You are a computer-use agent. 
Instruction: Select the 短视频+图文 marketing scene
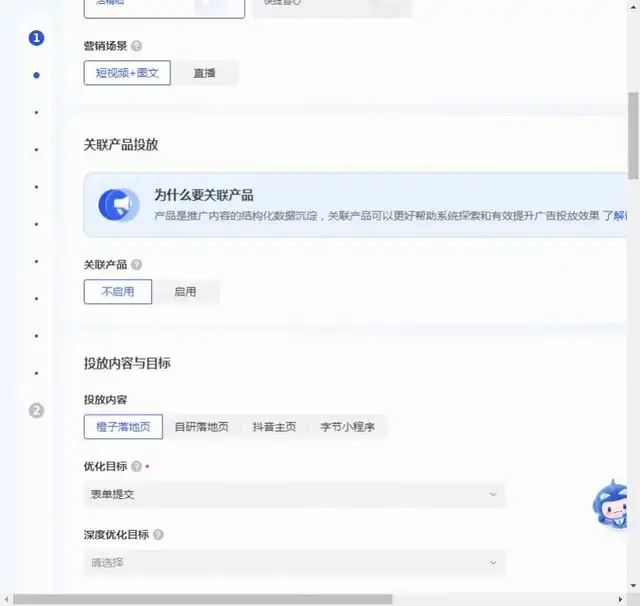pos(127,73)
